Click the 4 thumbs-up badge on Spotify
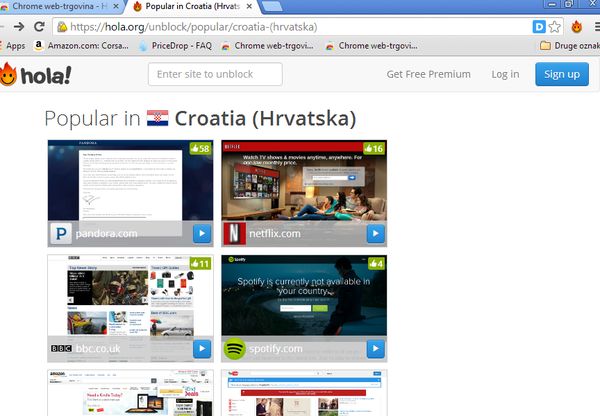The height and width of the screenshot is (416, 600). [376, 263]
